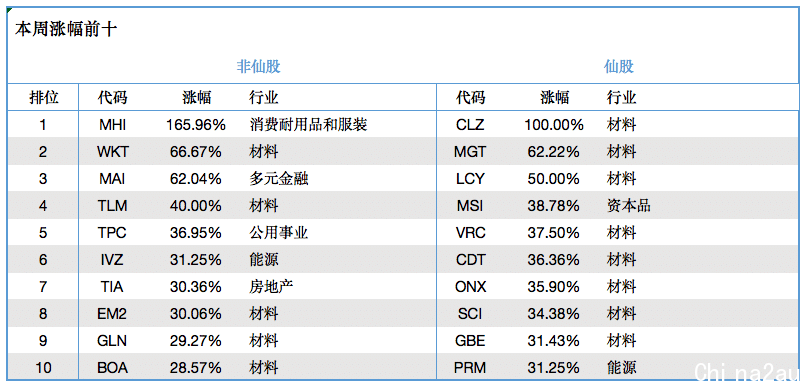805x385 pixels.
Task: Select the 资本品 industry cell
Action: pyautogui.click(x=628, y=206)
